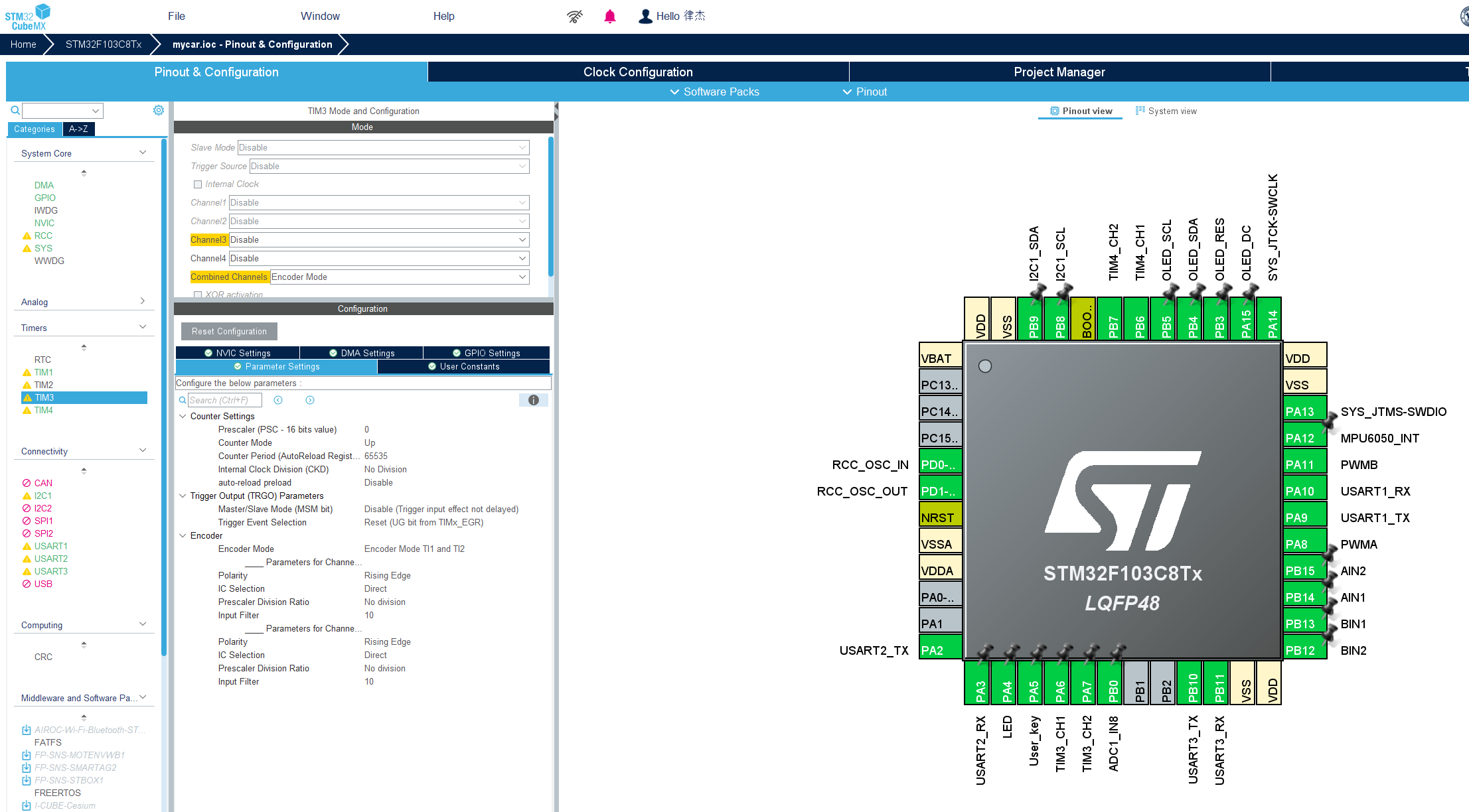Click the FP-SNS-MOTENVWB1 download icon
This screenshot has width=1469, height=812.
[x=27, y=755]
